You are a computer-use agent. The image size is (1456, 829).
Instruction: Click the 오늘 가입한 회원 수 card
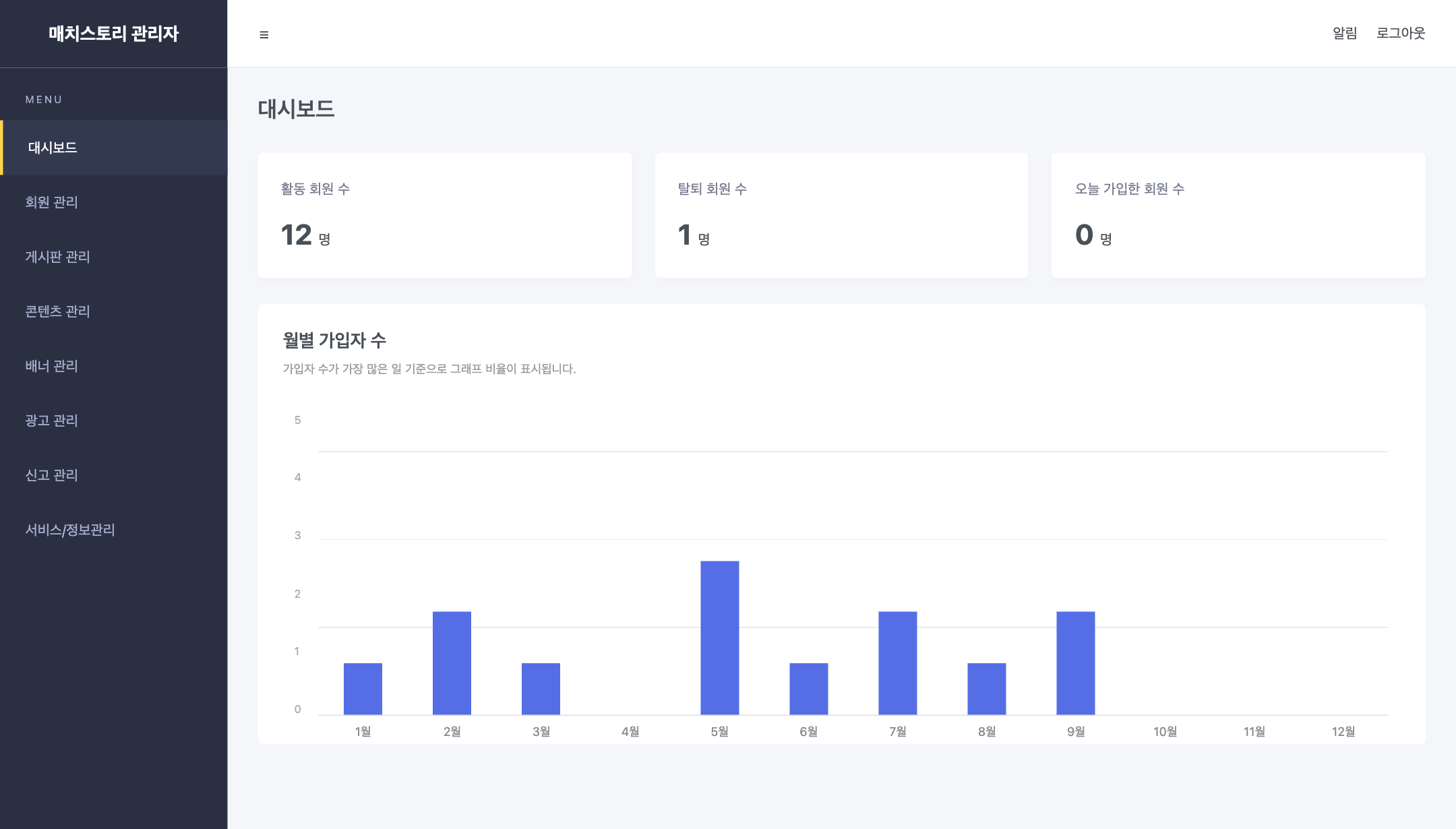pyautogui.click(x=1238, y=216)
